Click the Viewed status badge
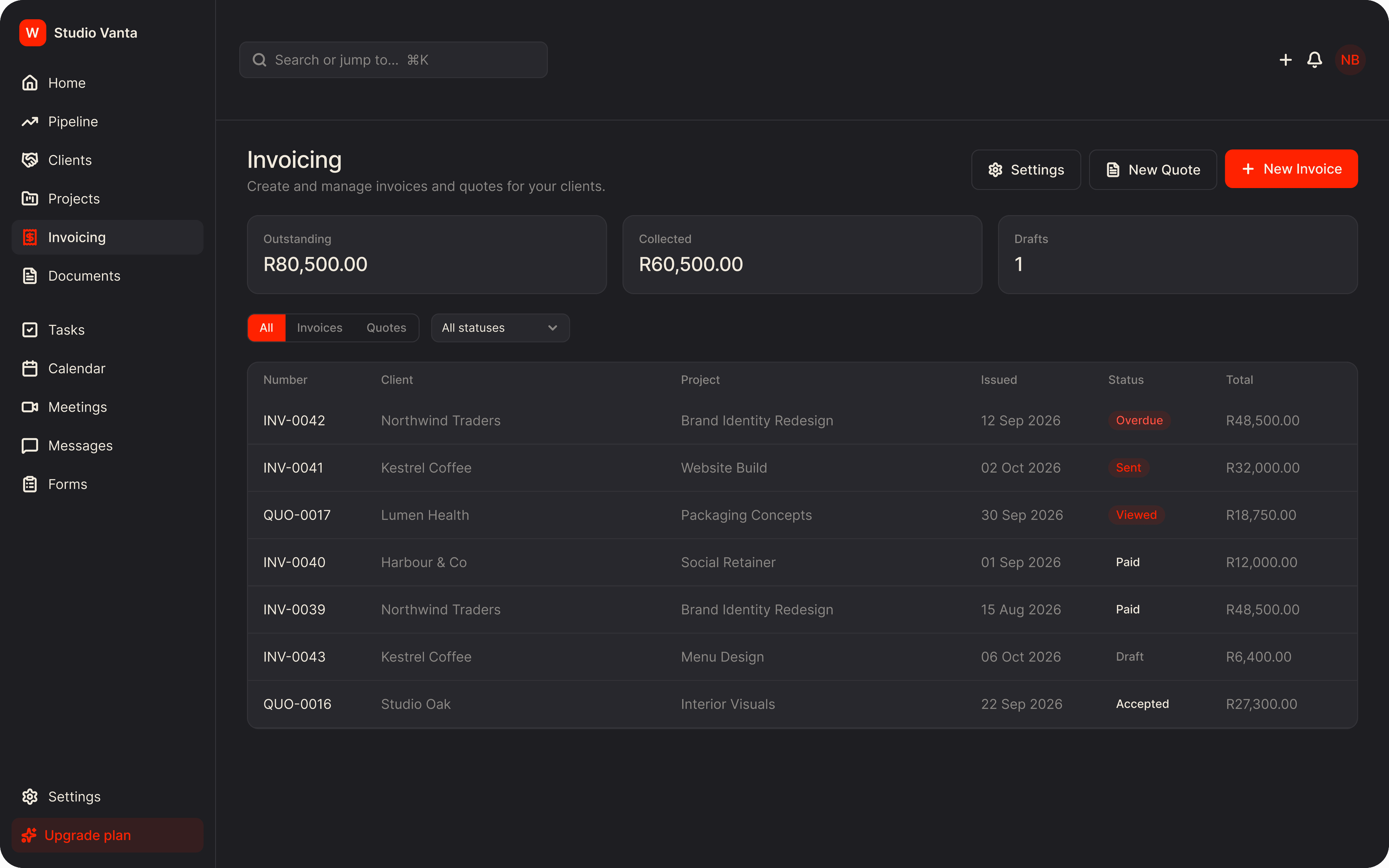The width and height of the screenshot is (1389, 868). pos(1136,515)
